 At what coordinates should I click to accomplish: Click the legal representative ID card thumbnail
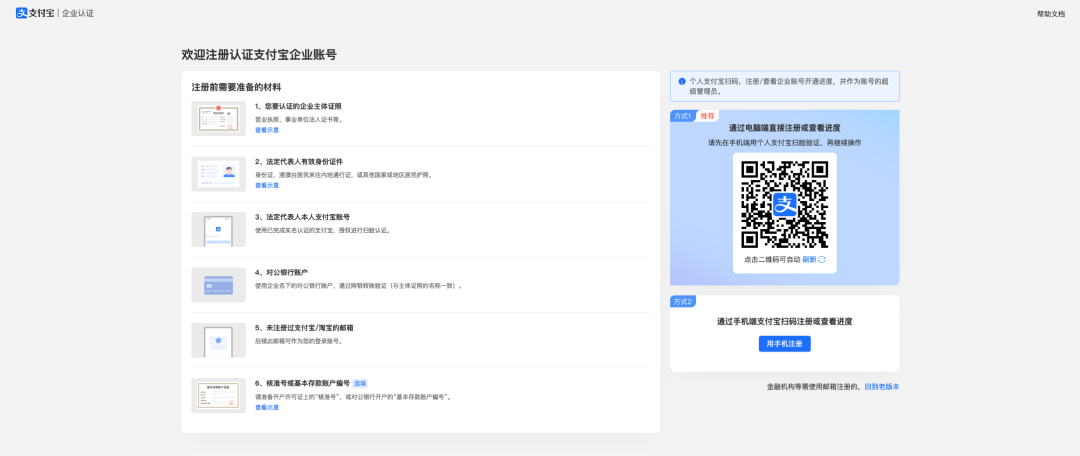coord(218,174)
